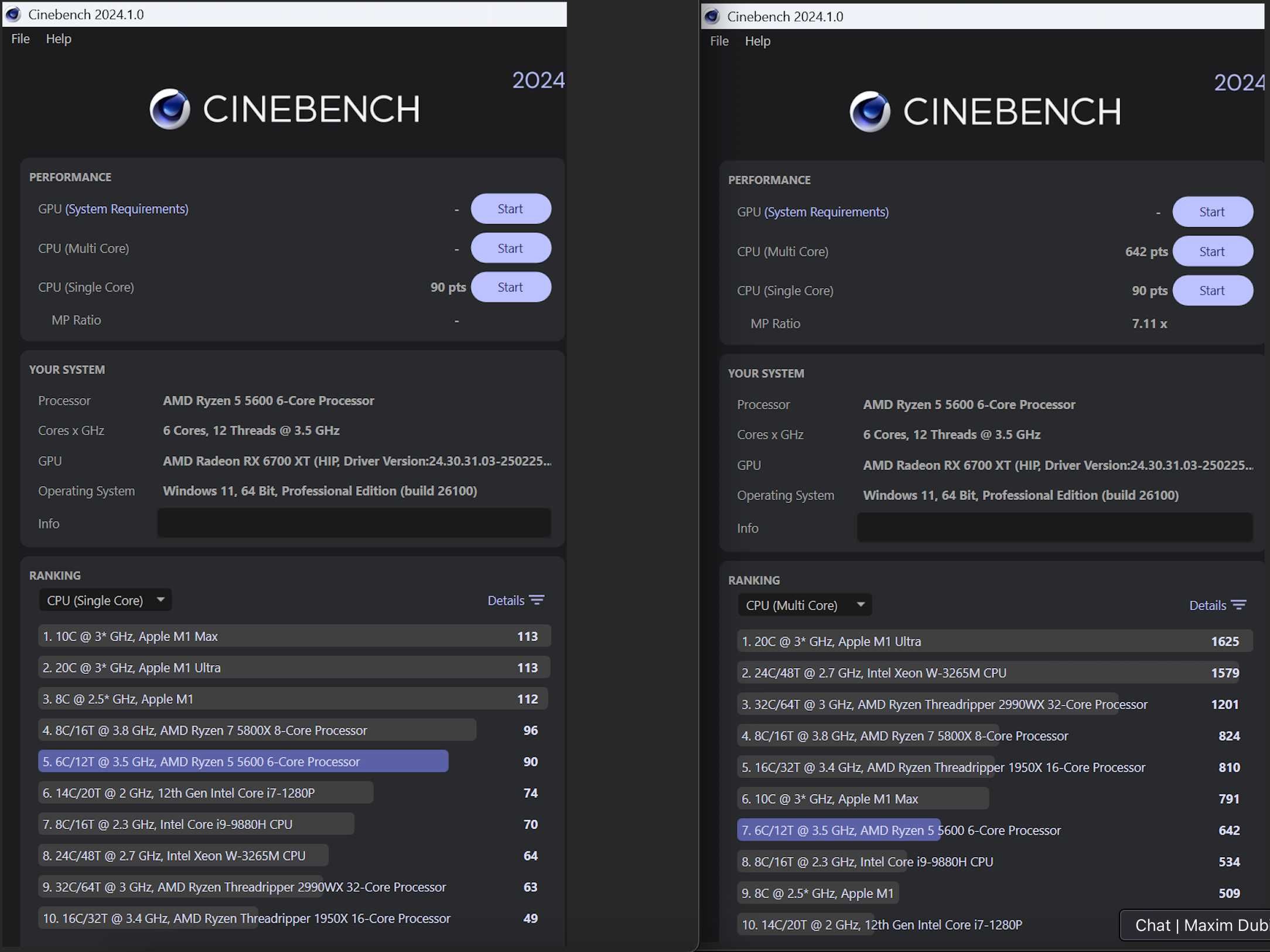Click the Chat | Maxim Dub popup
1270x952 pixels.
[x=1195, y=925]
